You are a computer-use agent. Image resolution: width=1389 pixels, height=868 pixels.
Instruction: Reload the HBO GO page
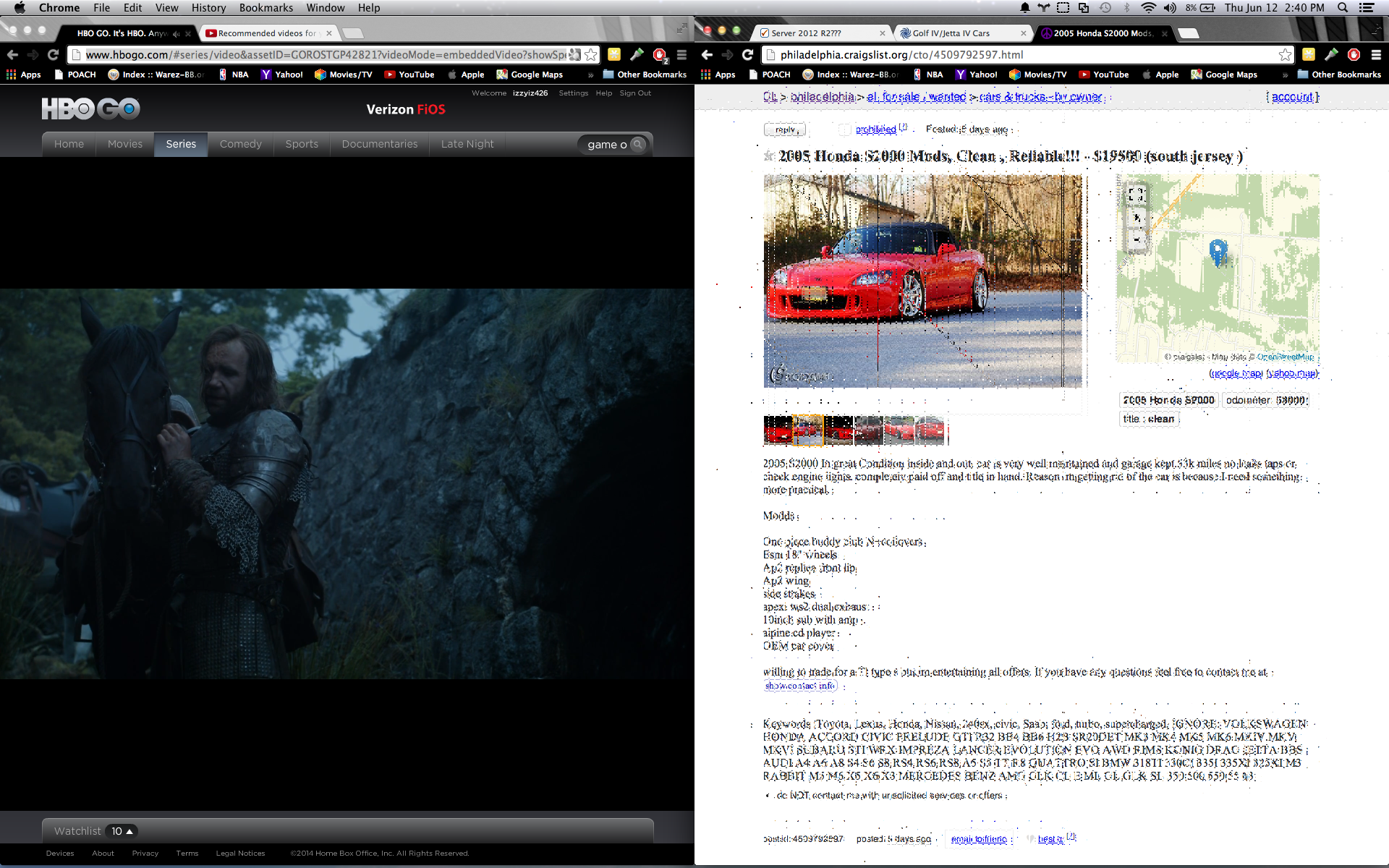(x=53, y=55)
